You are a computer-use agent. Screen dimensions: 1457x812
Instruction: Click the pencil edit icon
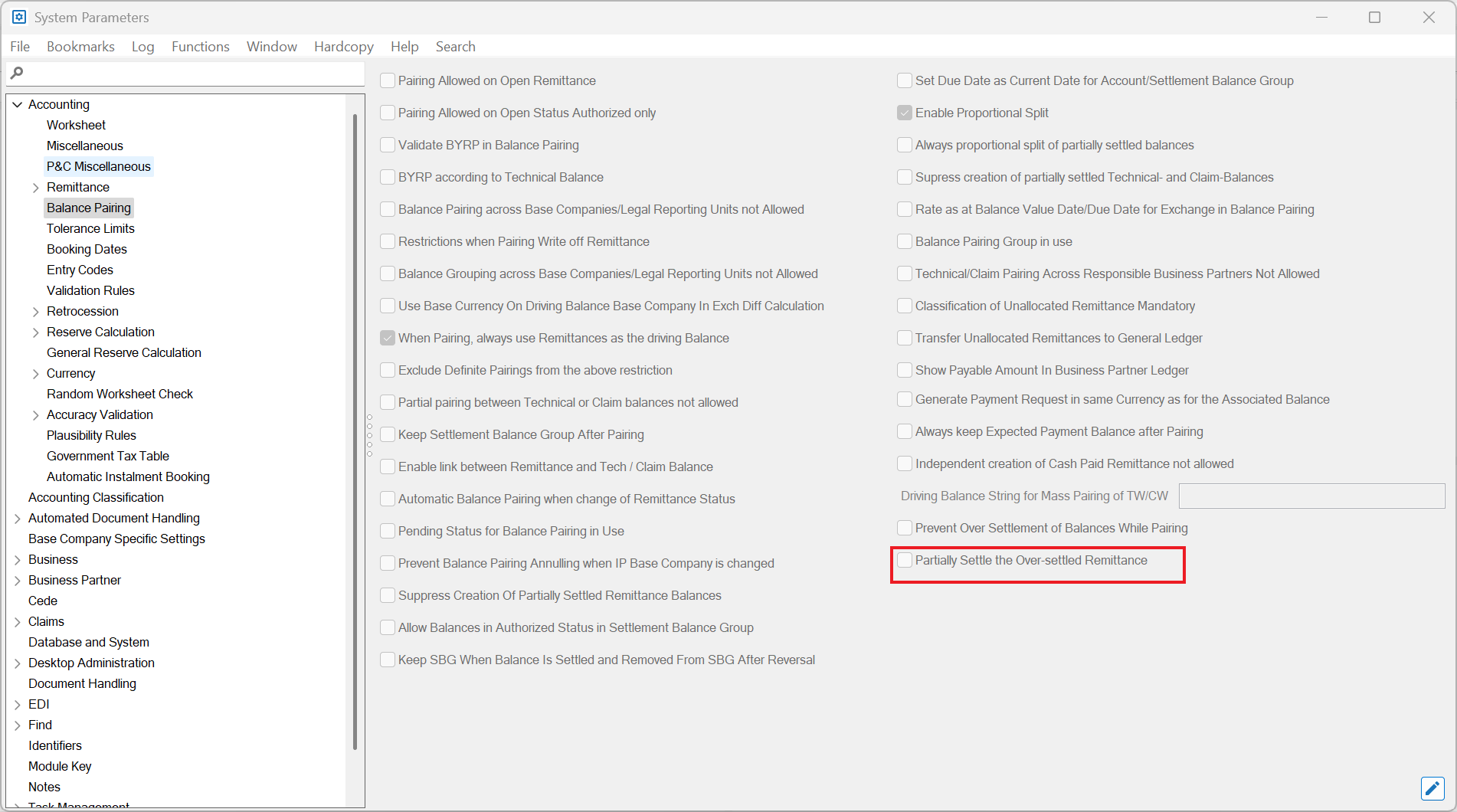[1432, 788]
